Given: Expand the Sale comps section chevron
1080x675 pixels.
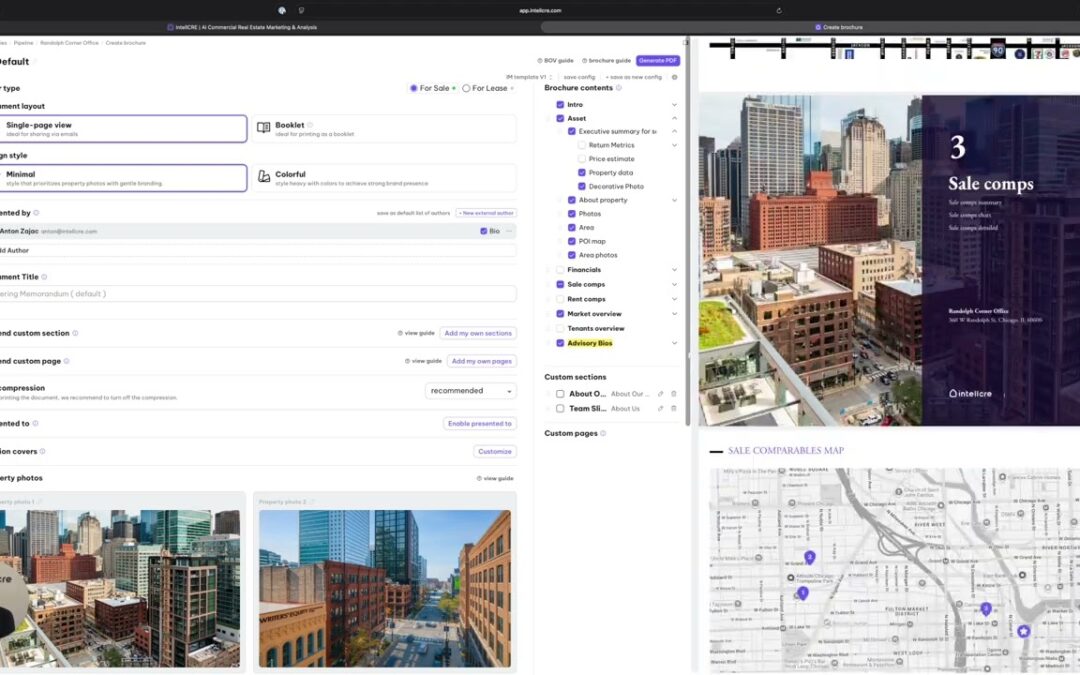Looking at the screenshot, I should [674, 283].
